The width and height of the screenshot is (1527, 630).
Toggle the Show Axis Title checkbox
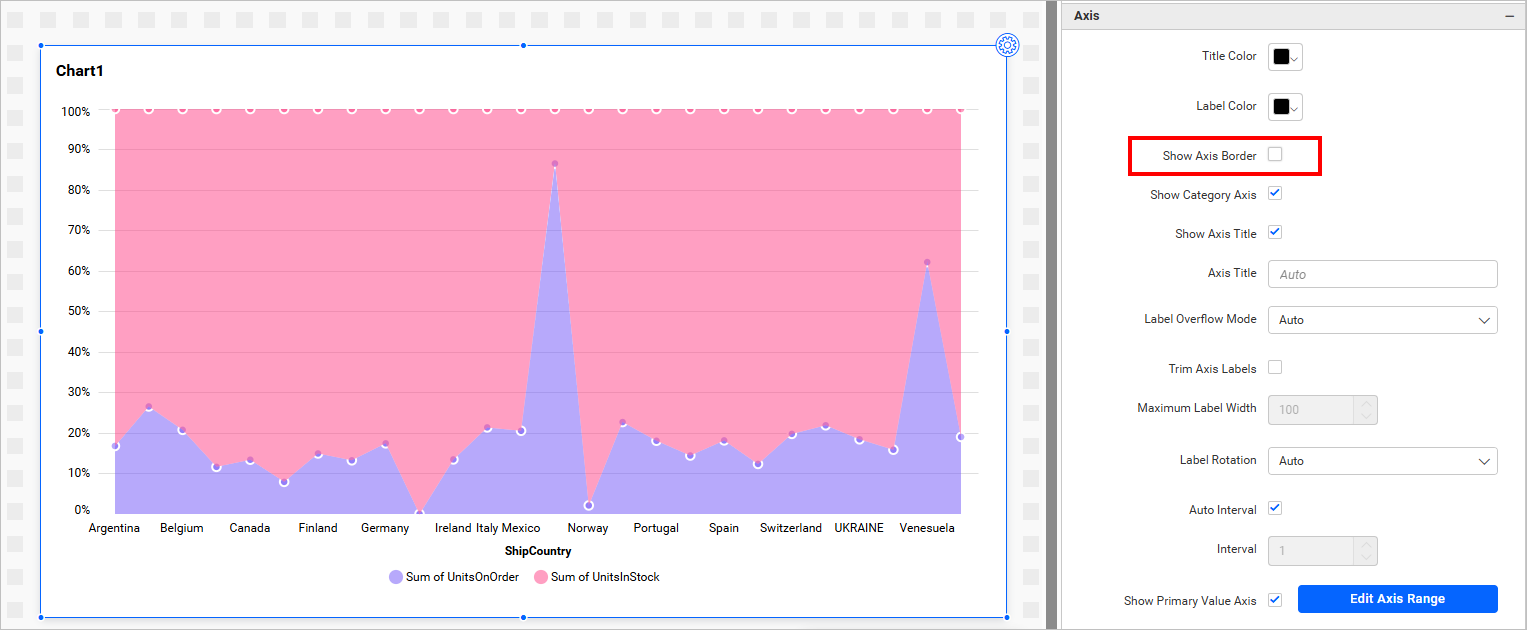[1275, 232]
